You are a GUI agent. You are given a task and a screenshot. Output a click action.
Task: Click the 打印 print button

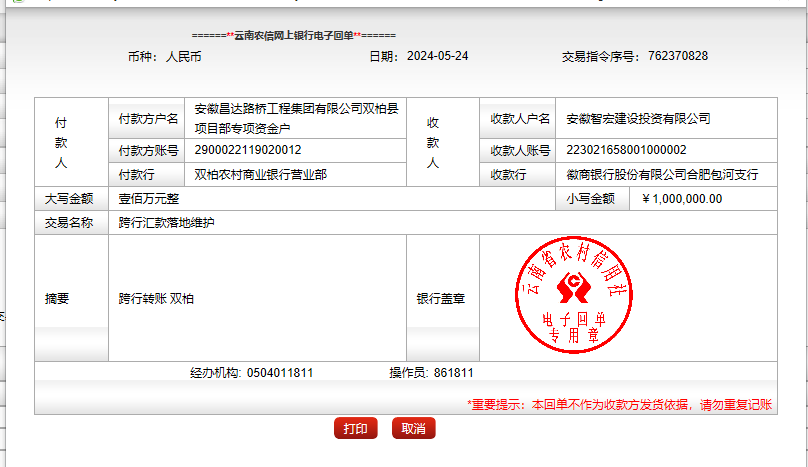355,429
